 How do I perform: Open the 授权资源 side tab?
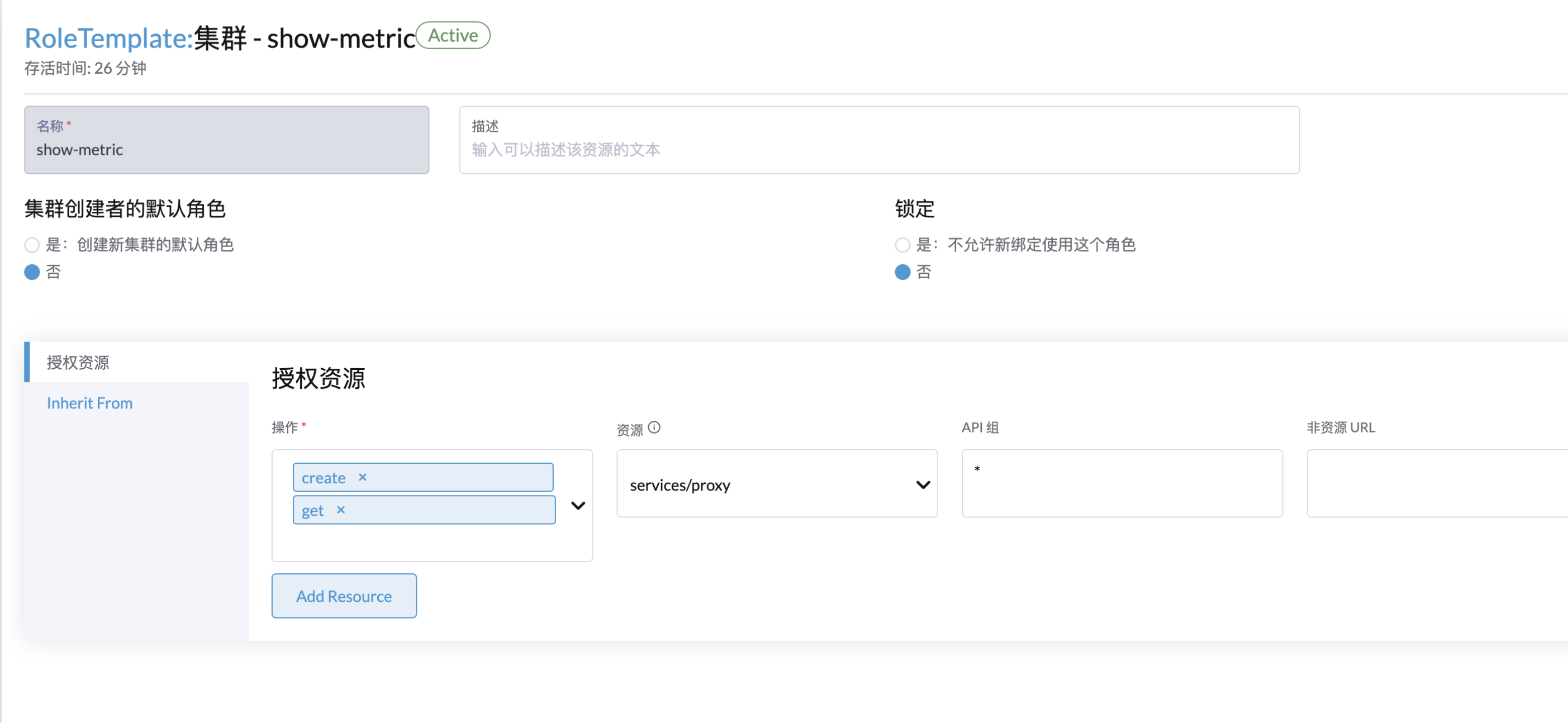[137, 363]
